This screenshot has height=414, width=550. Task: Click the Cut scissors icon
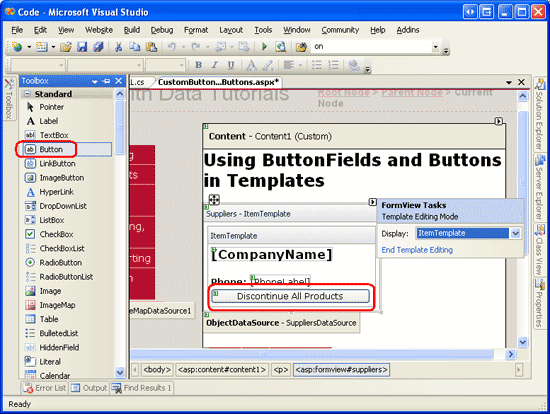point(119,47)
